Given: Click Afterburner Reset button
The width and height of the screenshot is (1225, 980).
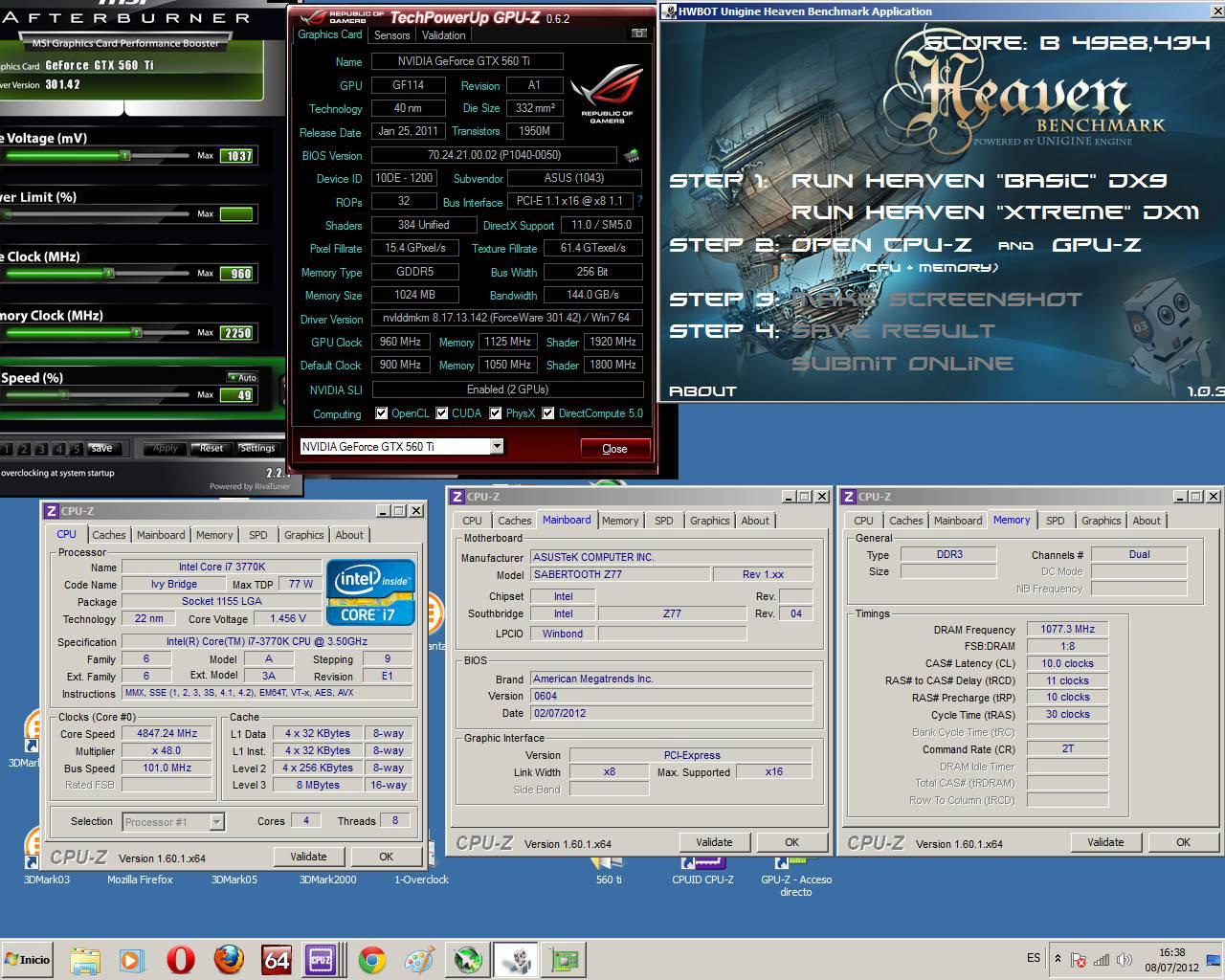Looking at the screenshot, I should [x=211, y=448].
